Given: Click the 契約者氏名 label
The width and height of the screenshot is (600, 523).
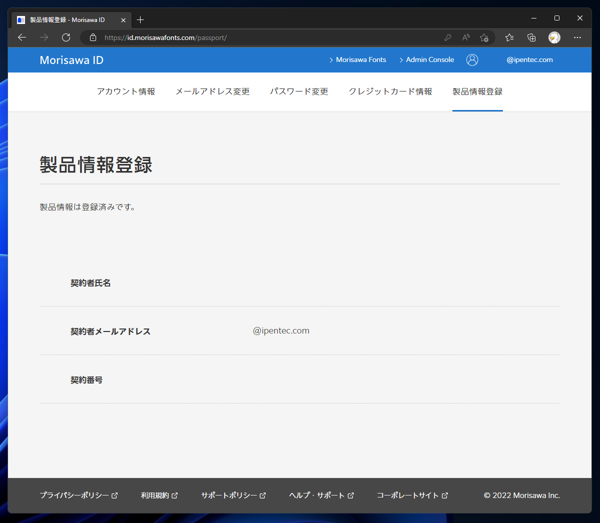Looking at the screenshot, I should [91, 283].
